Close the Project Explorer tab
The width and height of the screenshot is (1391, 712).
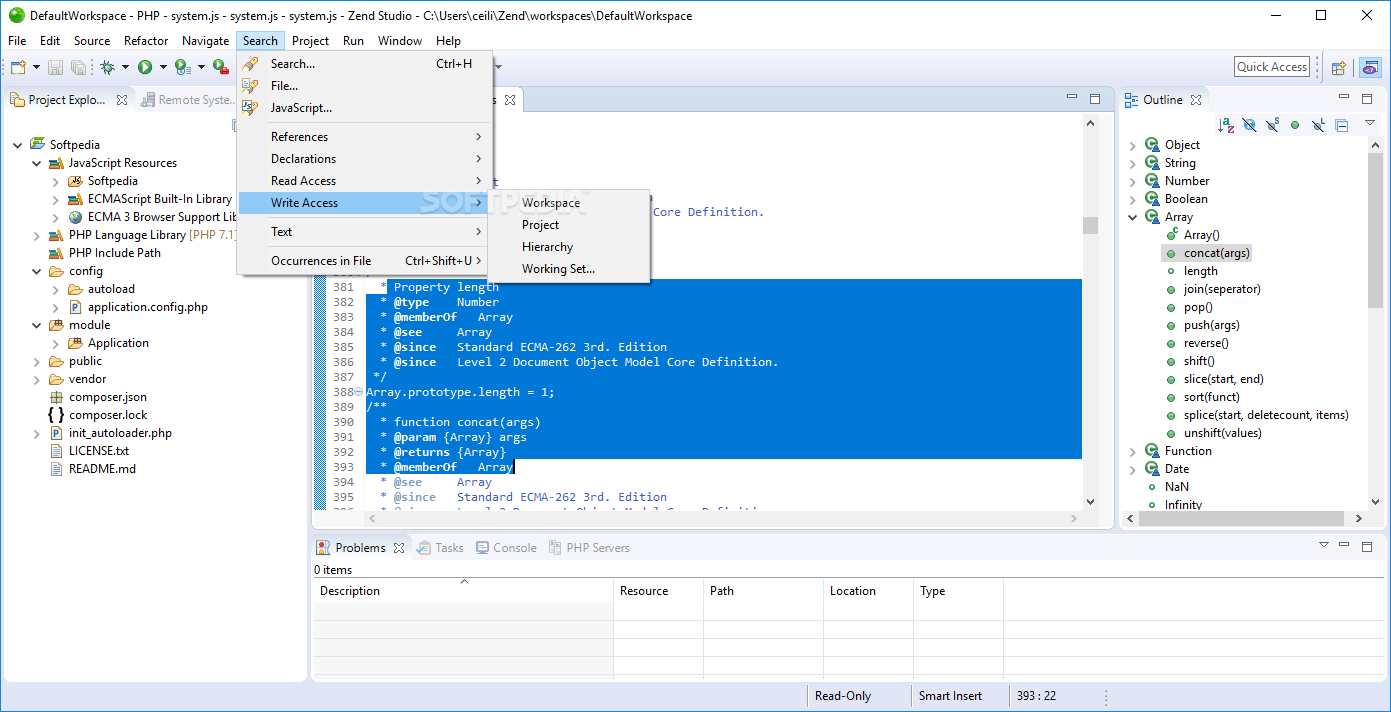pyautogui.click(x=121, y=100)
